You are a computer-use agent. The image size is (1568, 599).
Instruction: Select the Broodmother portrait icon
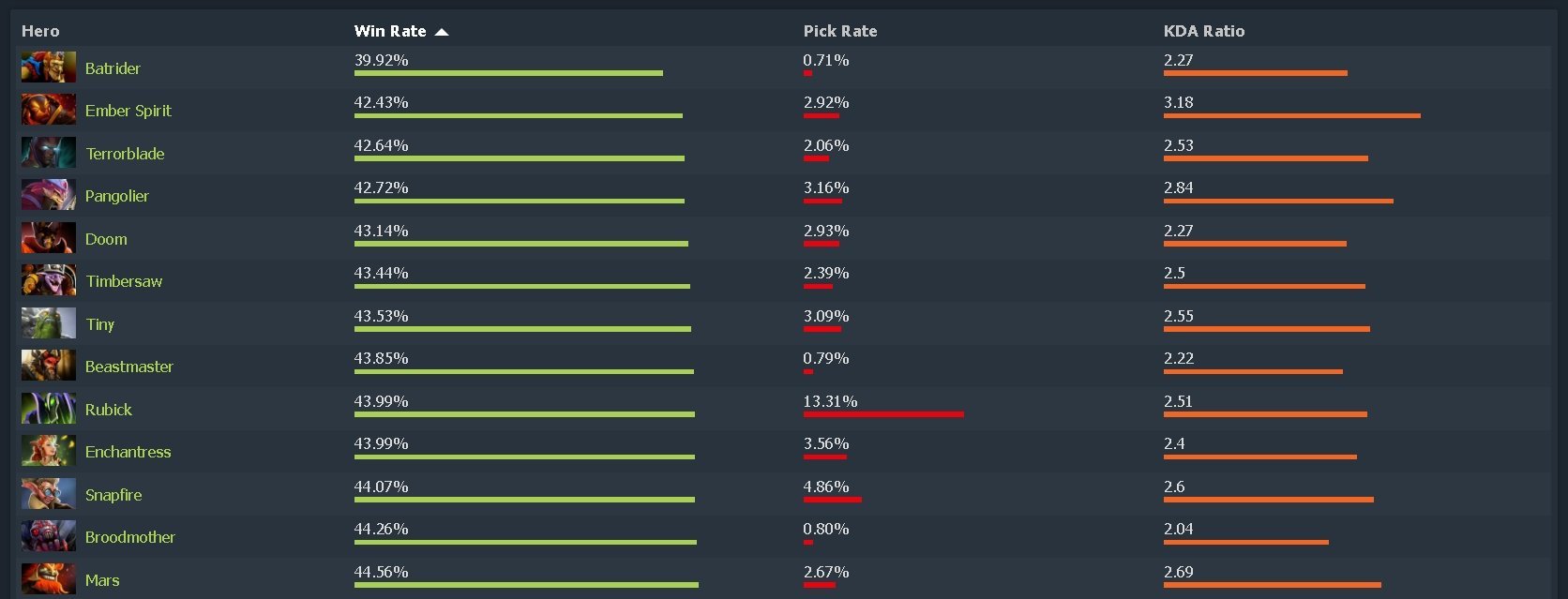point(49,536)
